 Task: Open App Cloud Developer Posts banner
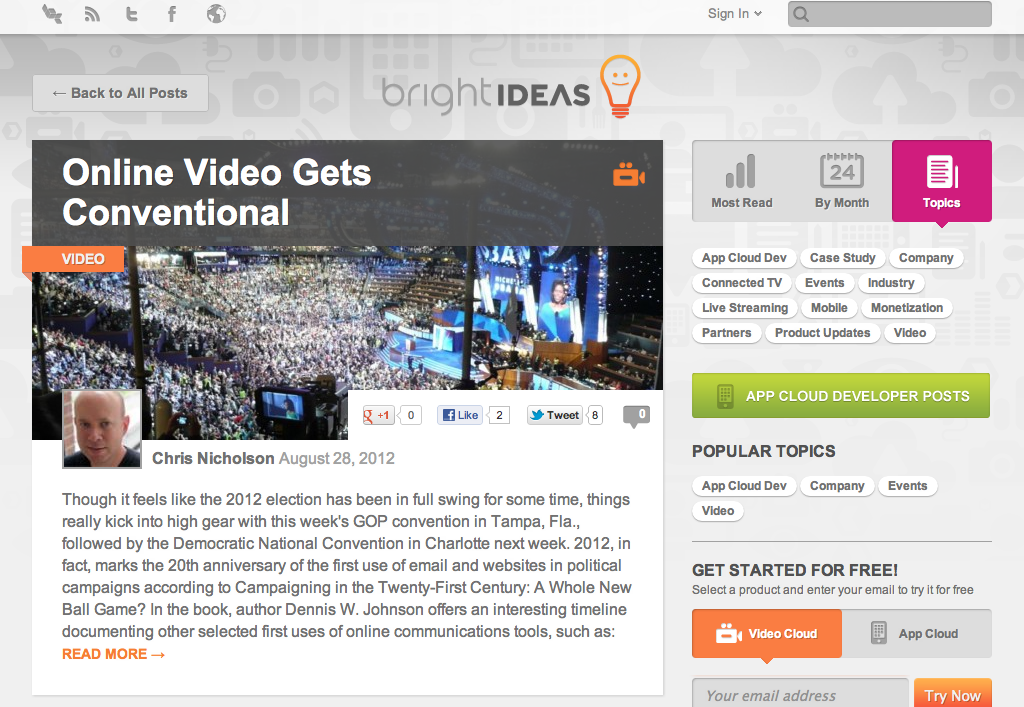[x=841, y=396]
